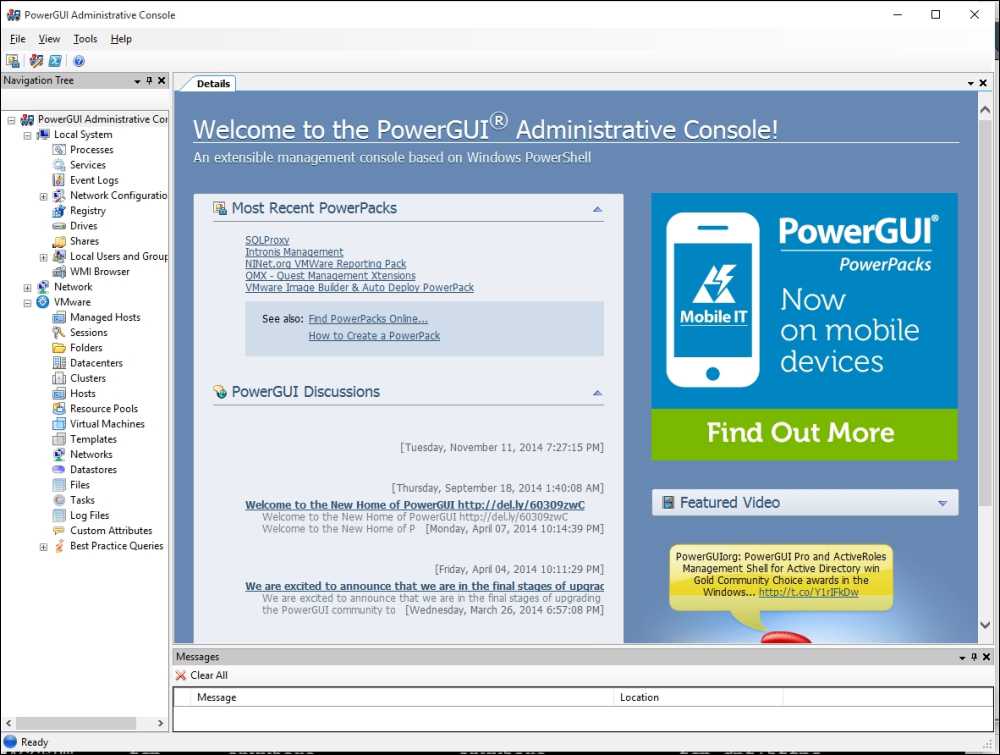Open the Intronis Management link

294,252
